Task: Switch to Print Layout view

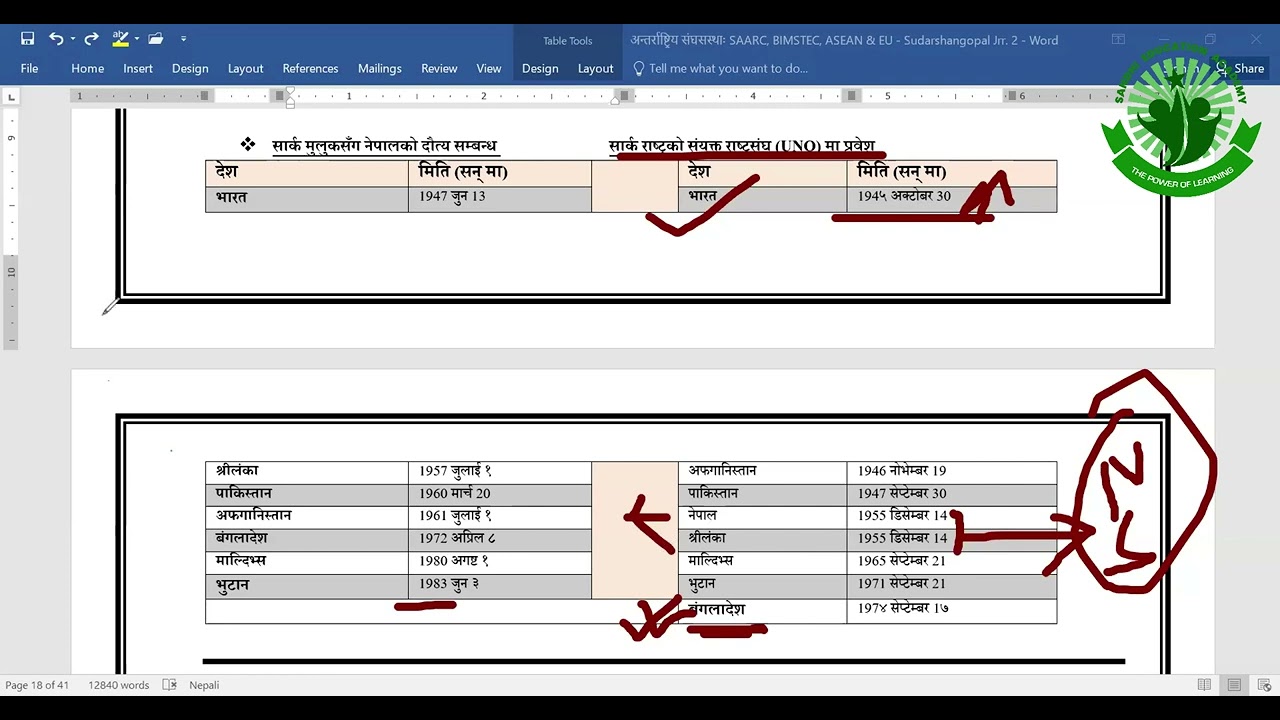Action: point(1234,685)
